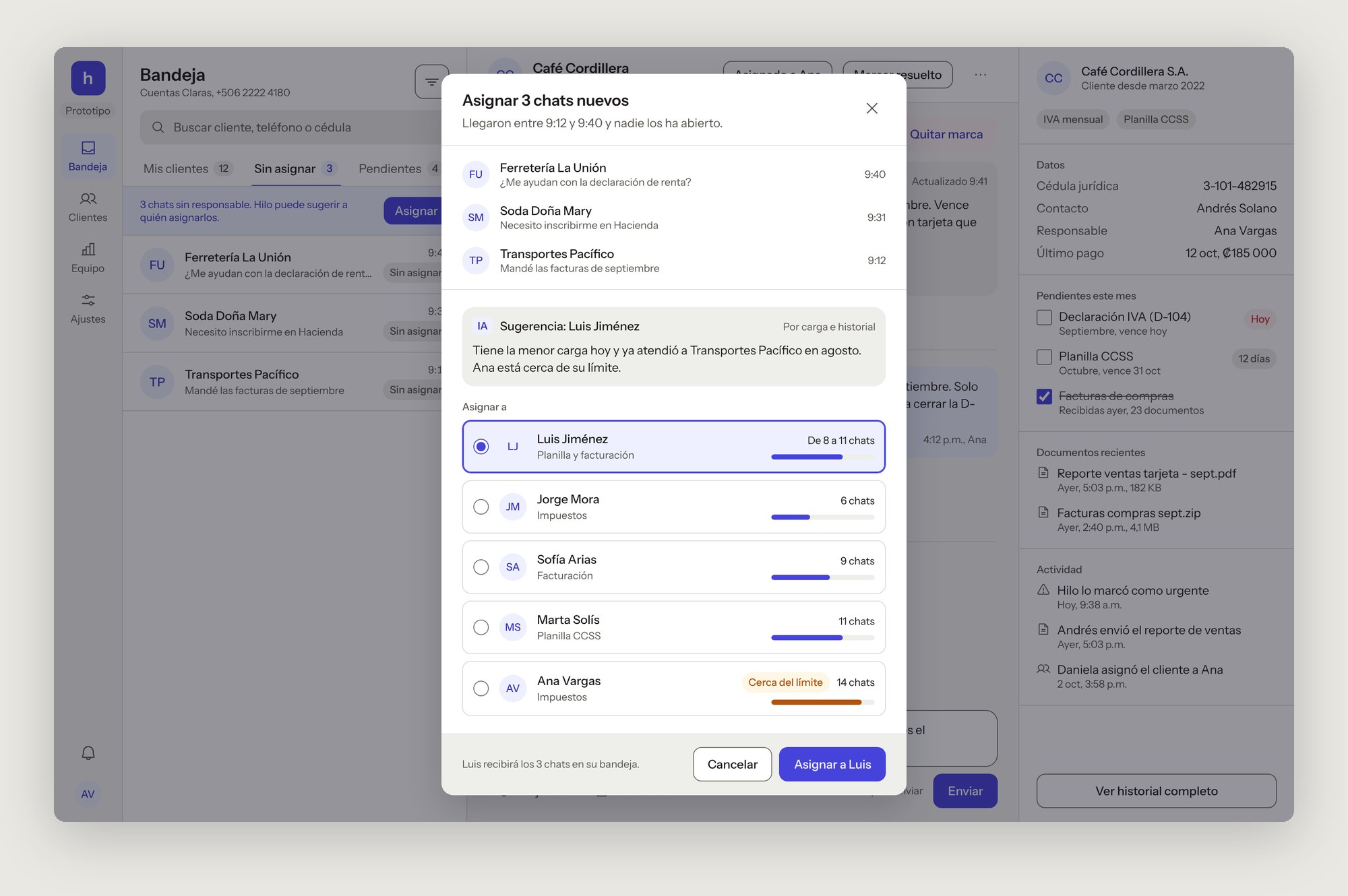The image size is (1348, 896).
Task: Switch to the Mis clientes tab
Action: point(187,168)
